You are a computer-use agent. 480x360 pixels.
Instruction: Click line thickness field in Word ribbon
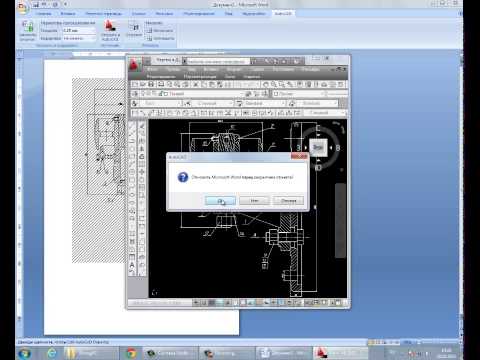(x=79, y=30)
